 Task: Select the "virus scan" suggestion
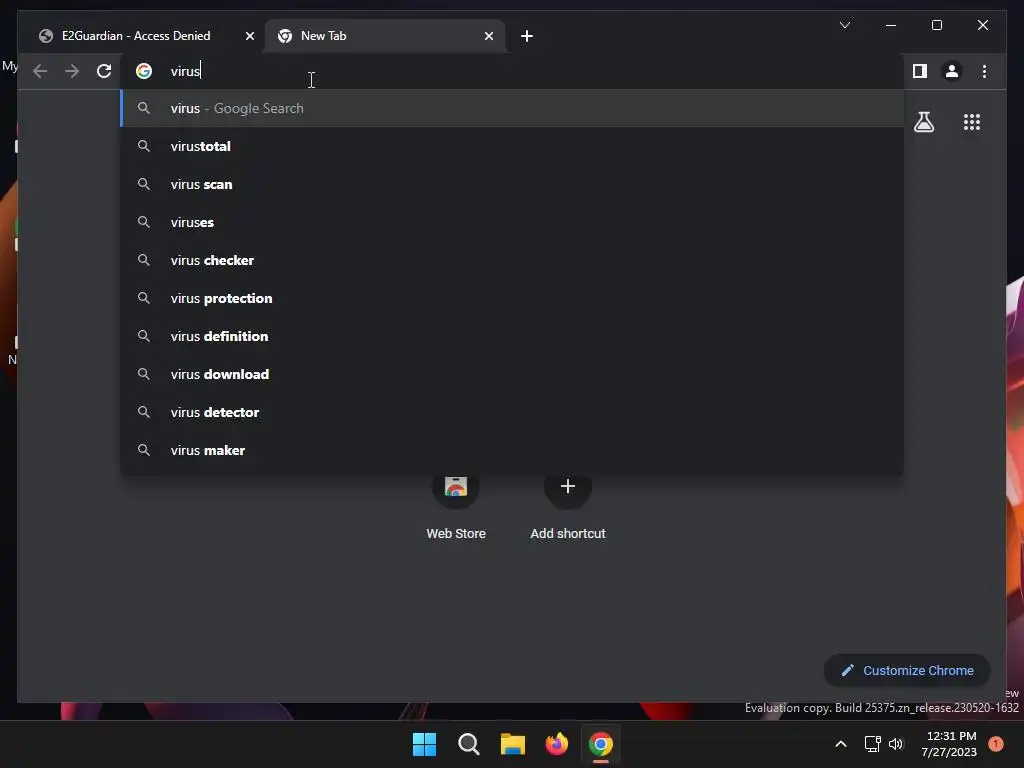pos(513,184)
